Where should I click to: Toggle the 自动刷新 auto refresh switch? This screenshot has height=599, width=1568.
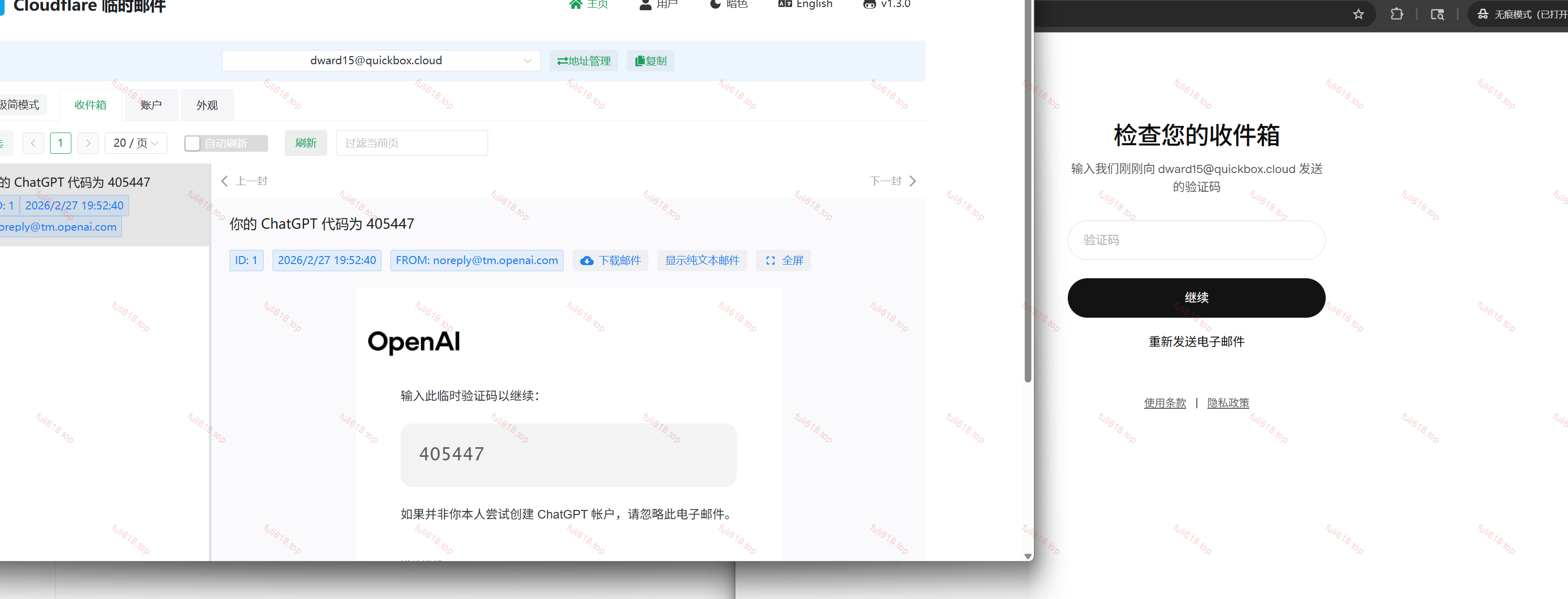[226, 143]
